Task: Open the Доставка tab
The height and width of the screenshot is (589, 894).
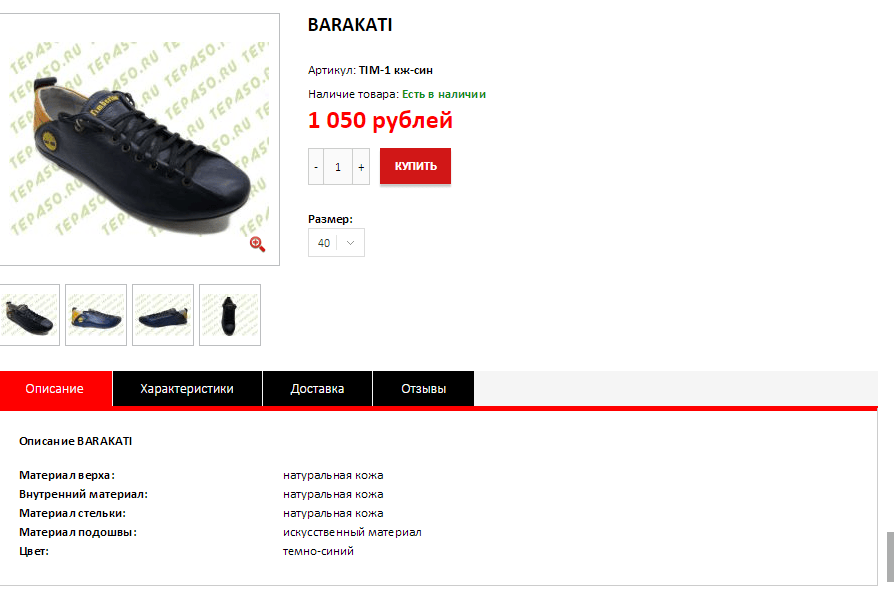Action: 317,389
